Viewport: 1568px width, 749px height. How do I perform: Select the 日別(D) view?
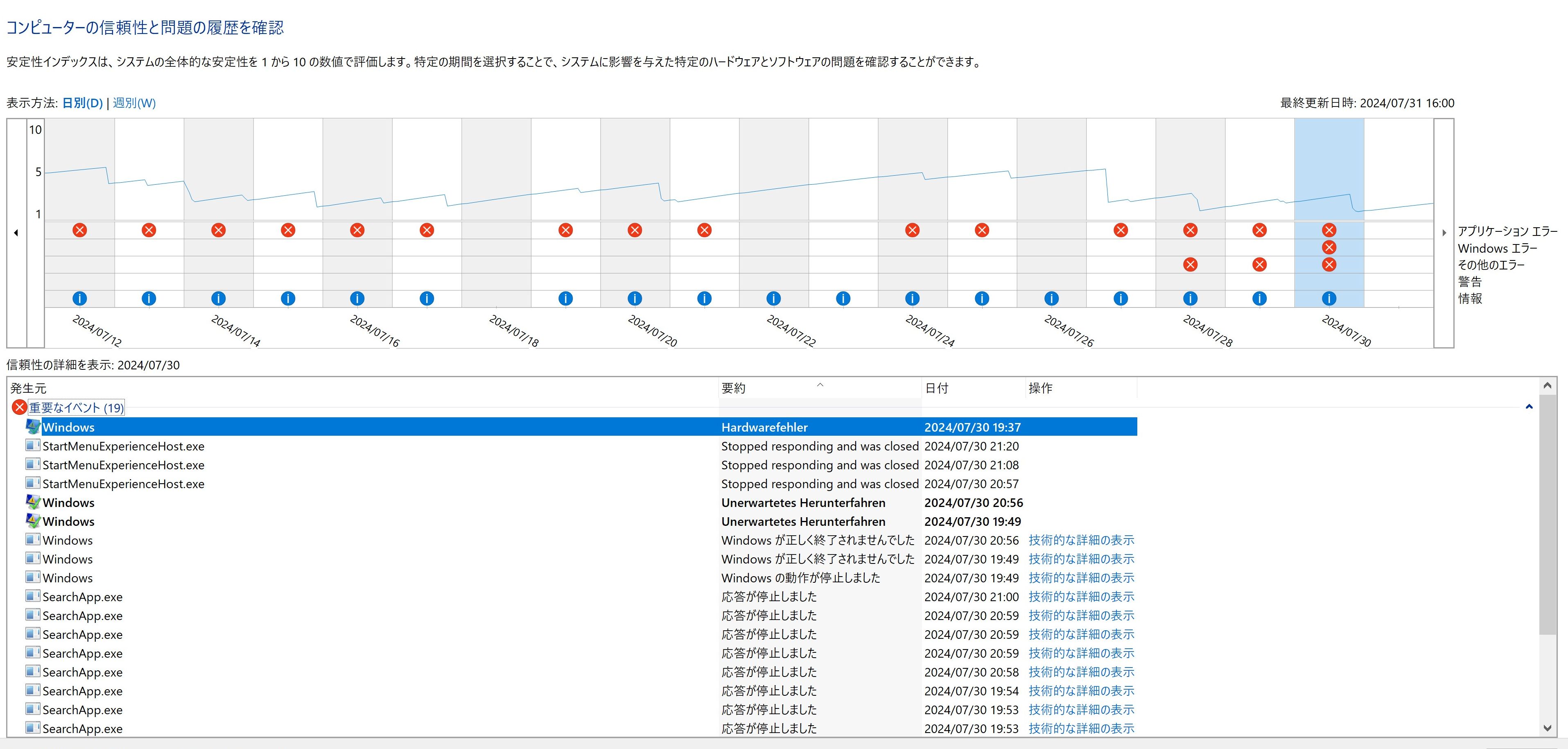click(82, 103)
